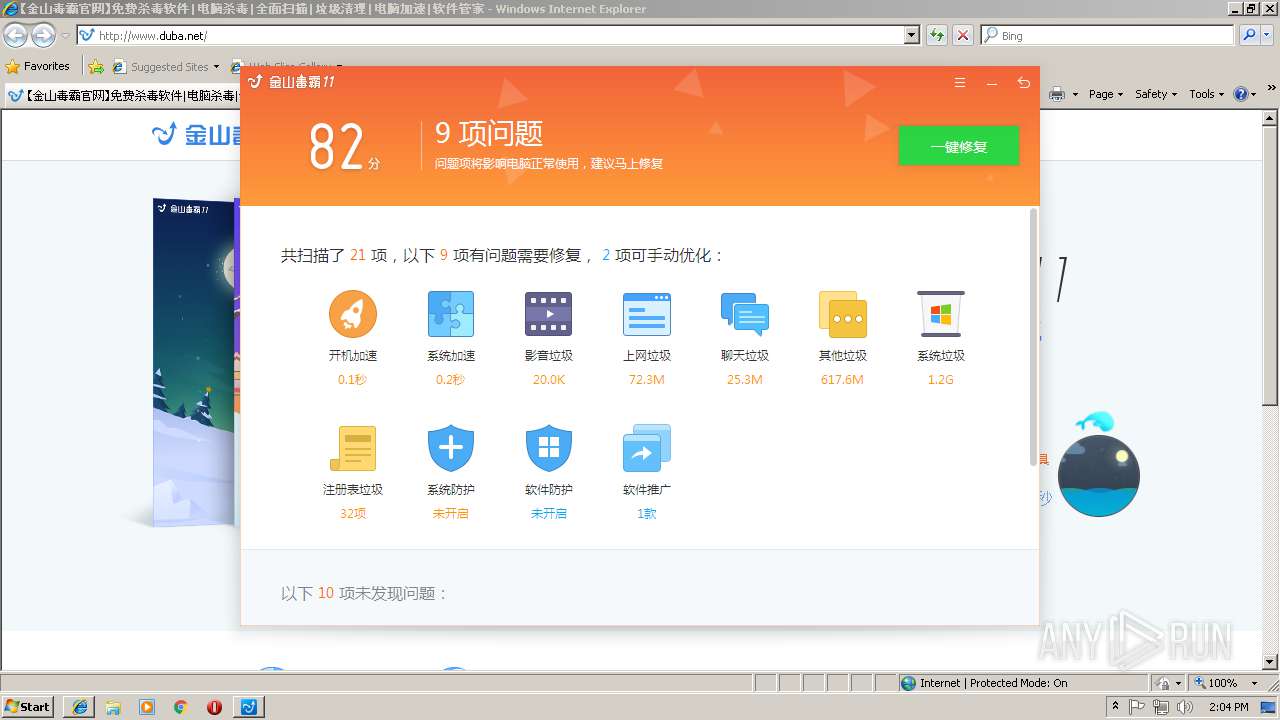Open the 系统垃圾 recycle bin icon
This screenshot has width=1280, height=720.
coord(940,314)
